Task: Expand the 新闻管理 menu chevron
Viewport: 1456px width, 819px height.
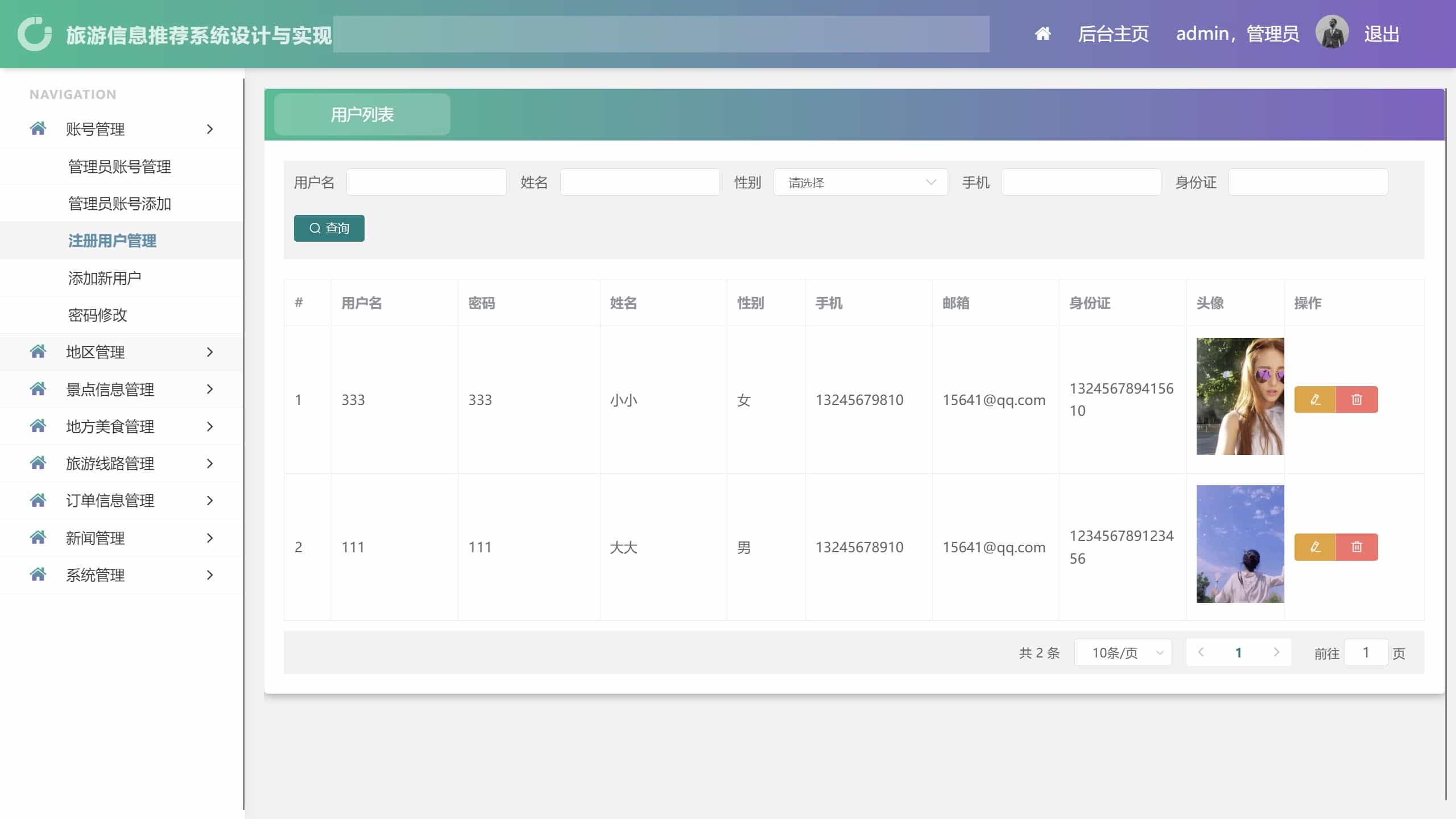Action: 210,538
